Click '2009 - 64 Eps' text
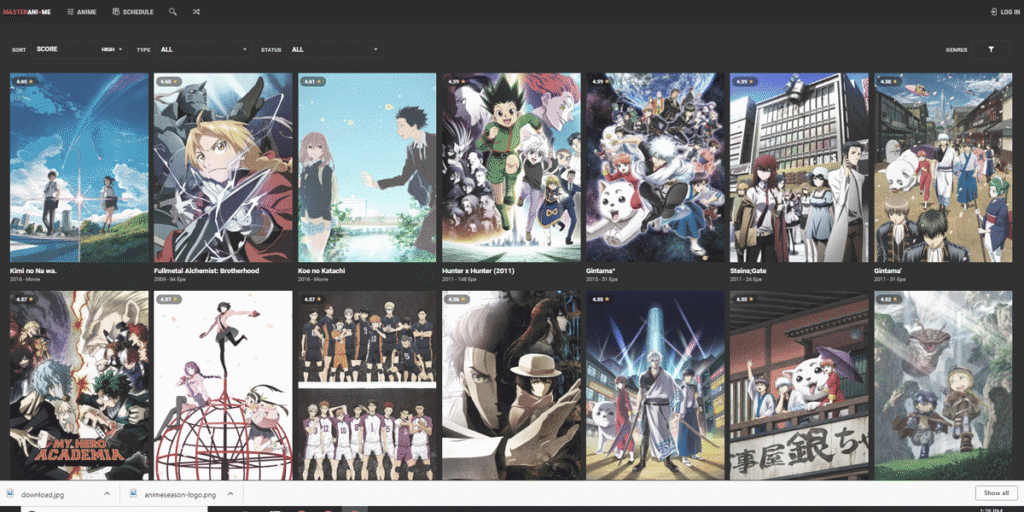Viewport: 1024px width, 512px height. point(169,279)
